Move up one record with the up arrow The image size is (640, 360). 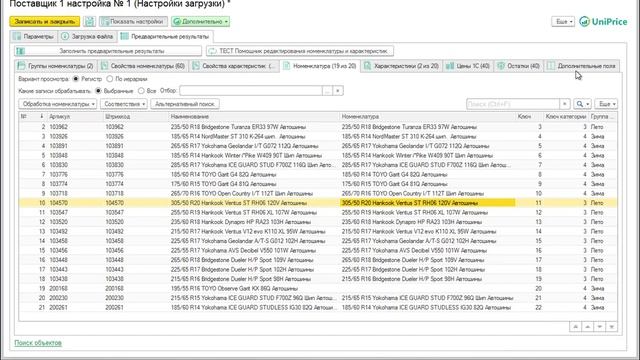(x=587, y=327)
